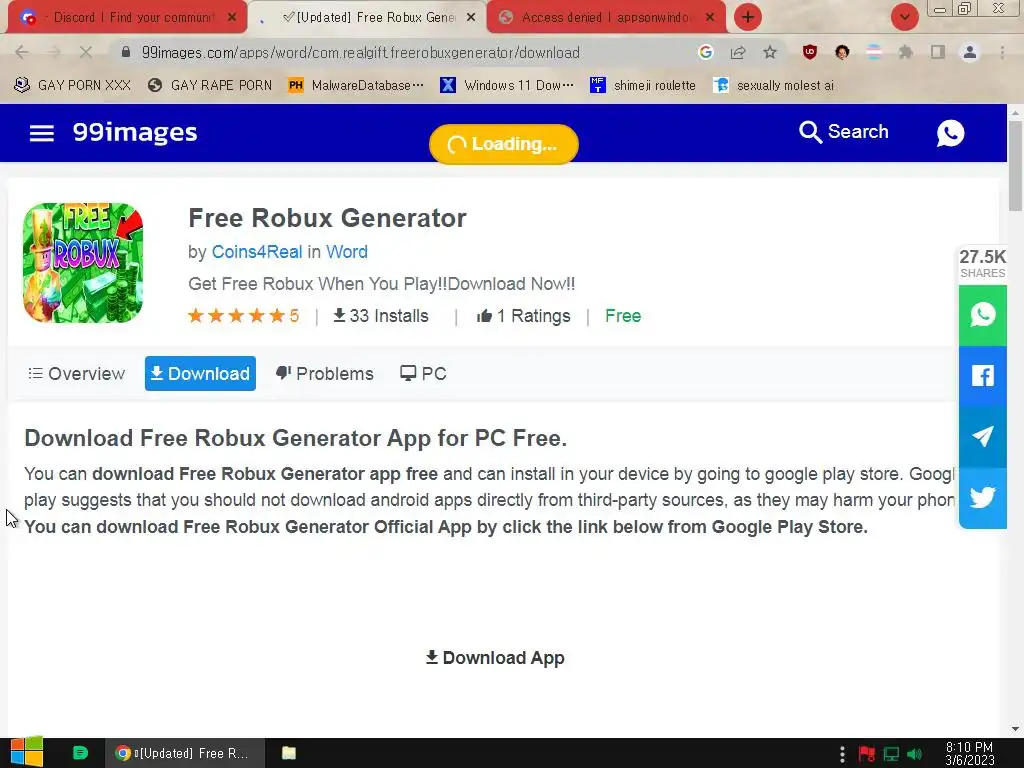Share via the green WhatsApp sidebar button
Viewport: 1024px width, 768px height.
coord(982,315)
